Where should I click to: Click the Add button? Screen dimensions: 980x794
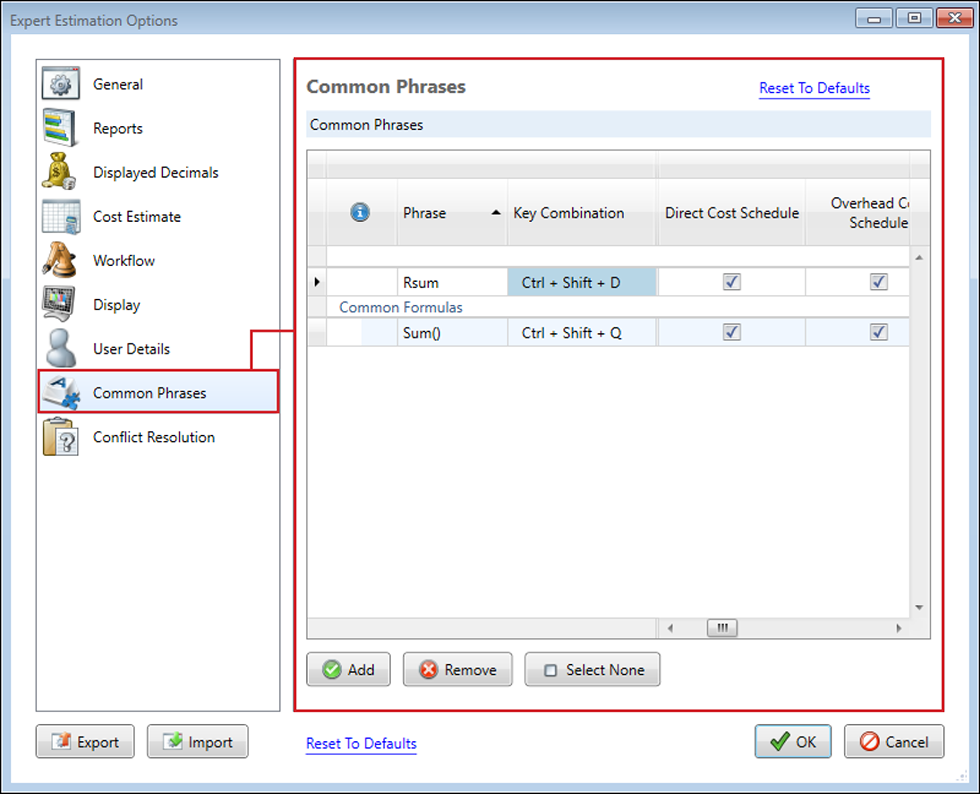(x=349, y=670)
